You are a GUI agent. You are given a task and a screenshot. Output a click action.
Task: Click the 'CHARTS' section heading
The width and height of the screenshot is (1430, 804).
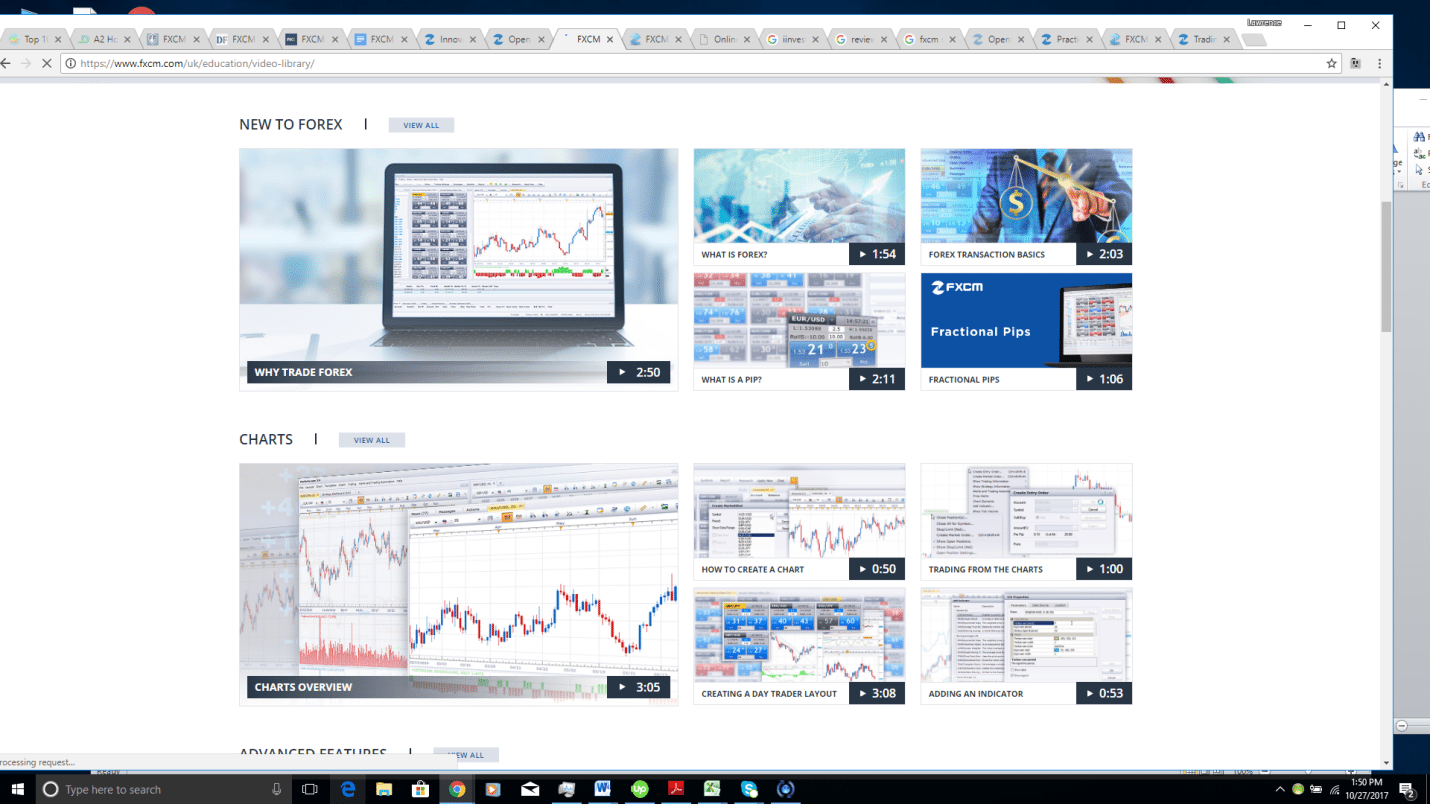pos(266,440)
